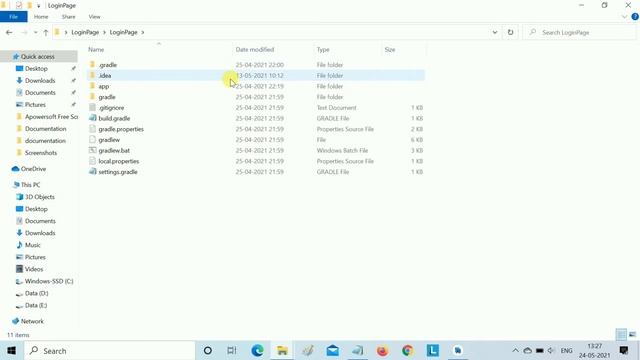This screenshot has width=640, height=360.
Task: Open Data (E:) drive
Action: click(36, 305)
